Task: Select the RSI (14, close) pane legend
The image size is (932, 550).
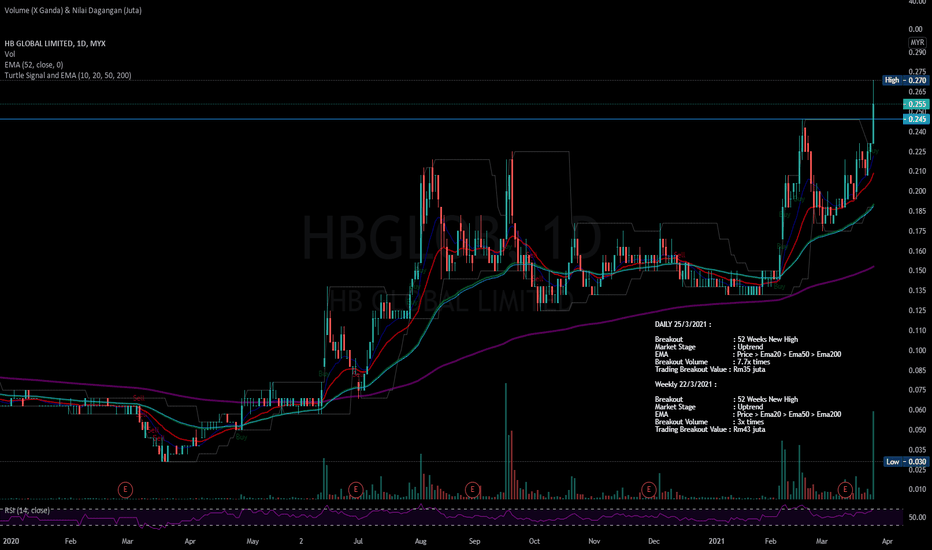Action: pyautogui.click(x=27, y=510)
